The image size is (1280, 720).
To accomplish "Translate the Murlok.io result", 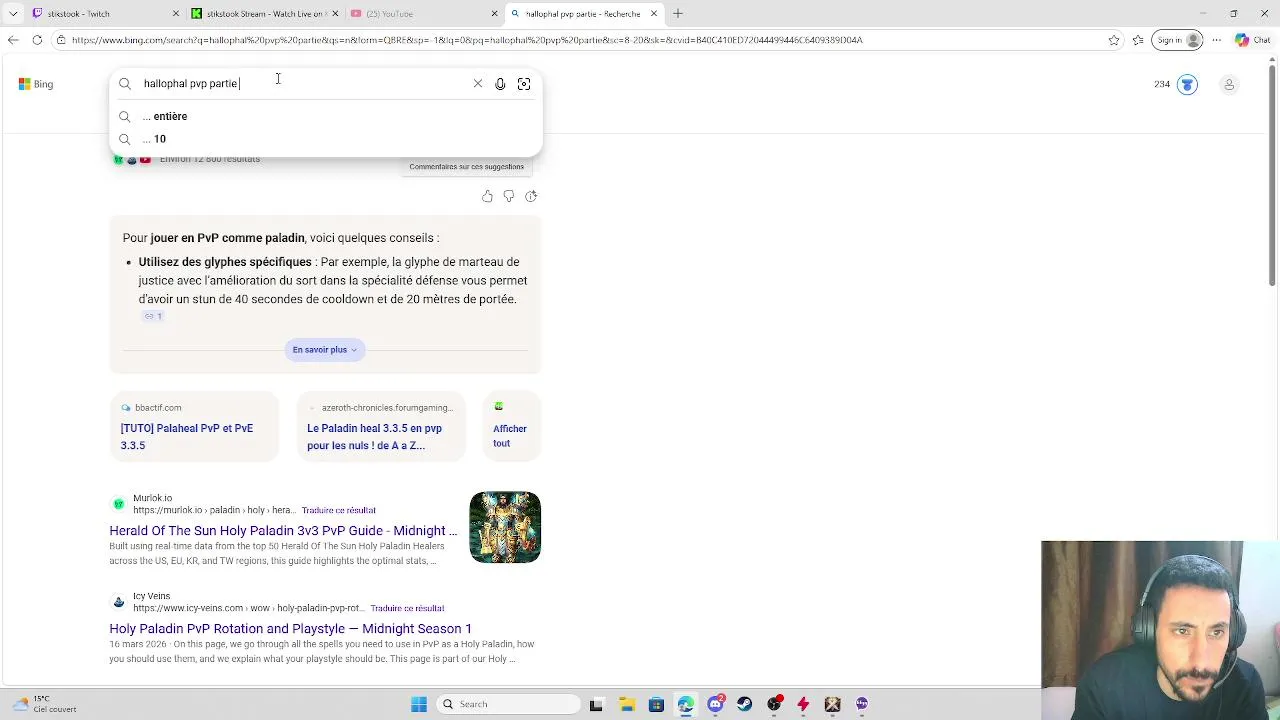I will (338, 510).
